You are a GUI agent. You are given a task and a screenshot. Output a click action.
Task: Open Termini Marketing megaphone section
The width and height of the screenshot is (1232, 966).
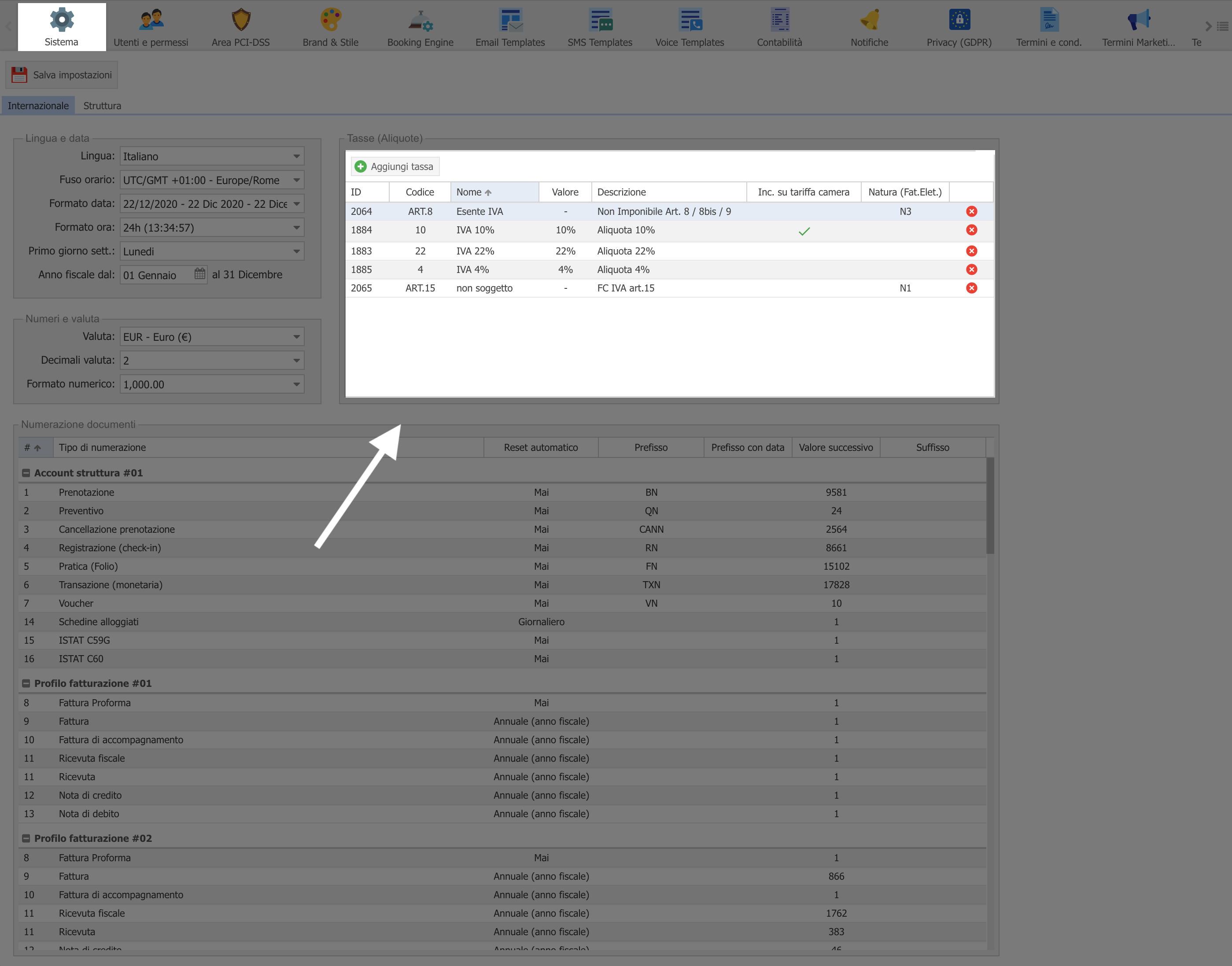click(1139, 27)
